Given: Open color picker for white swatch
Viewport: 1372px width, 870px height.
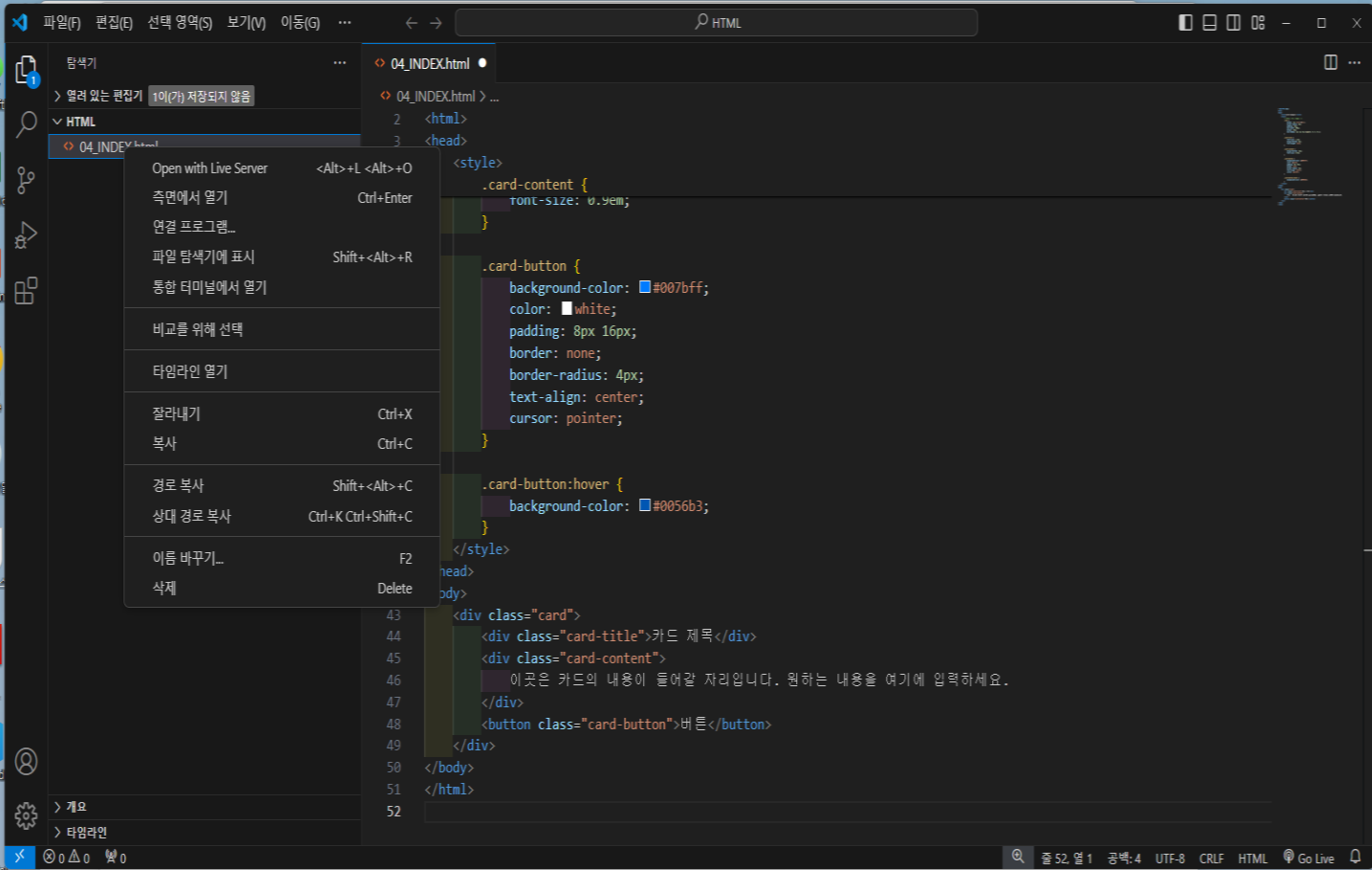Looking at the screenshot, I should pyautogui.click(x=566, y=308).
